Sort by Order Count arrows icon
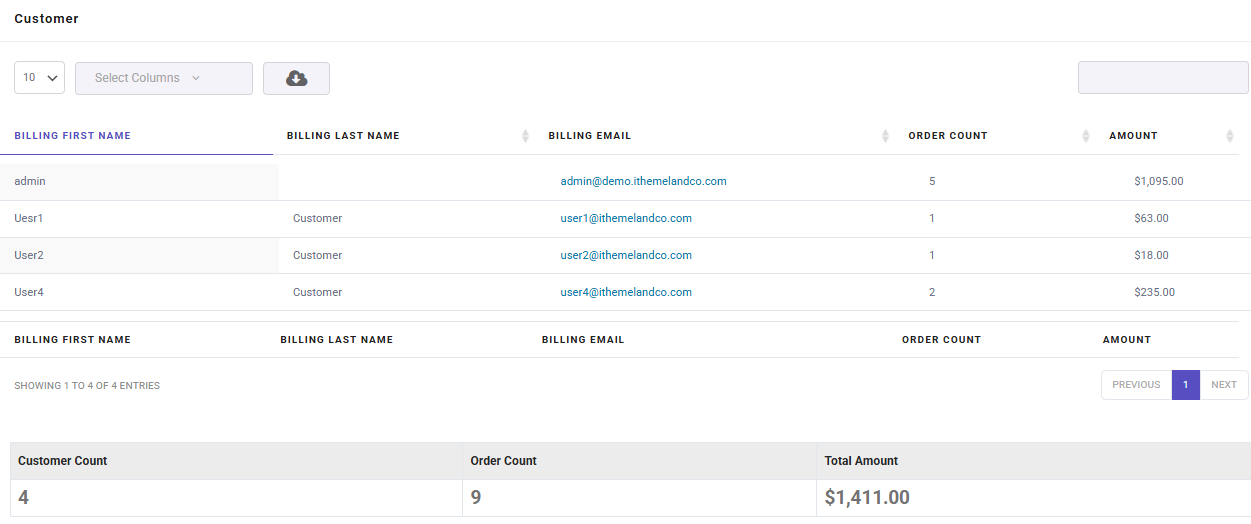 [x=1086, y=136]
